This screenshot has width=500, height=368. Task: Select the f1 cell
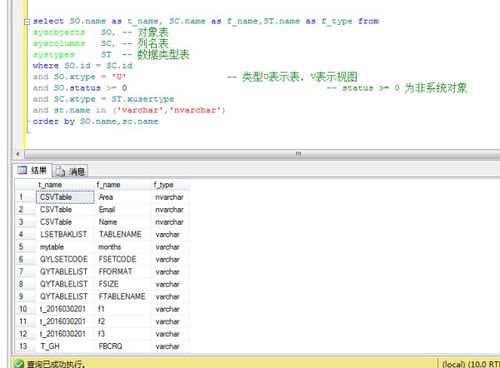pyautogui.click(x=123, y=309)
